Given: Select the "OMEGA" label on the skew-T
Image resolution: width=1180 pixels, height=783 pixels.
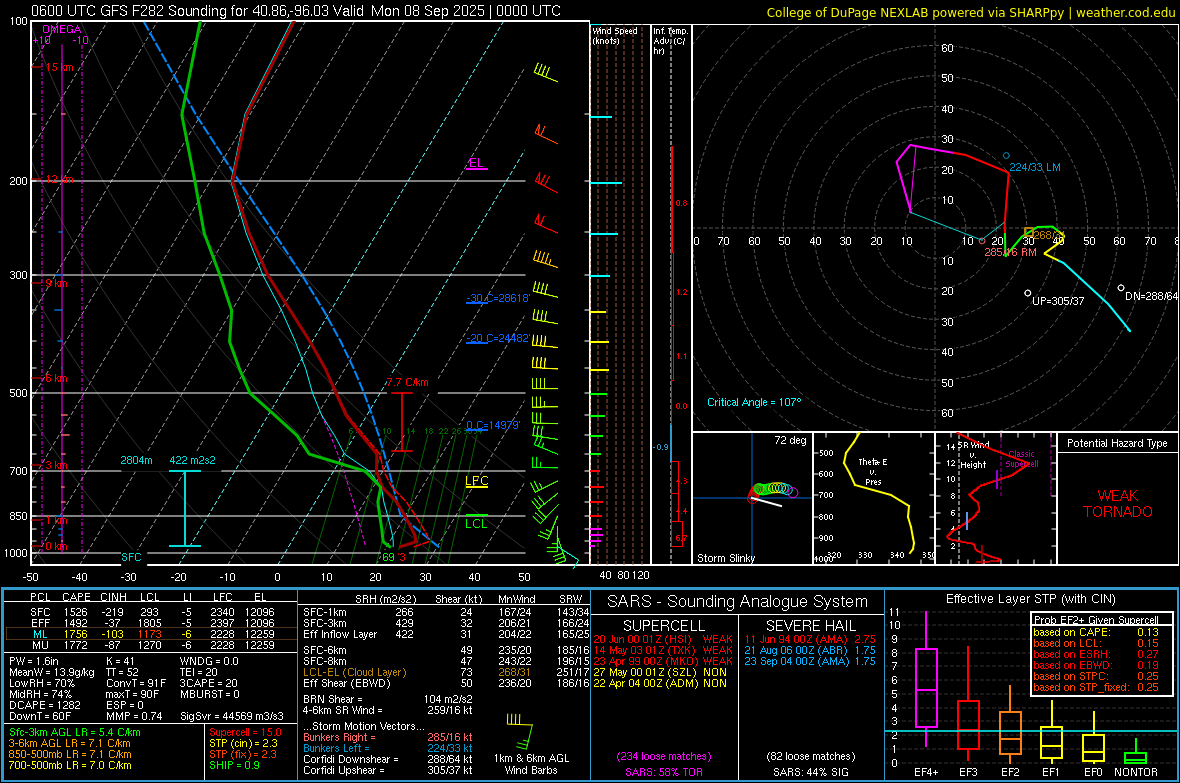Looking at the screenshot, I should (x=62, y=29).
